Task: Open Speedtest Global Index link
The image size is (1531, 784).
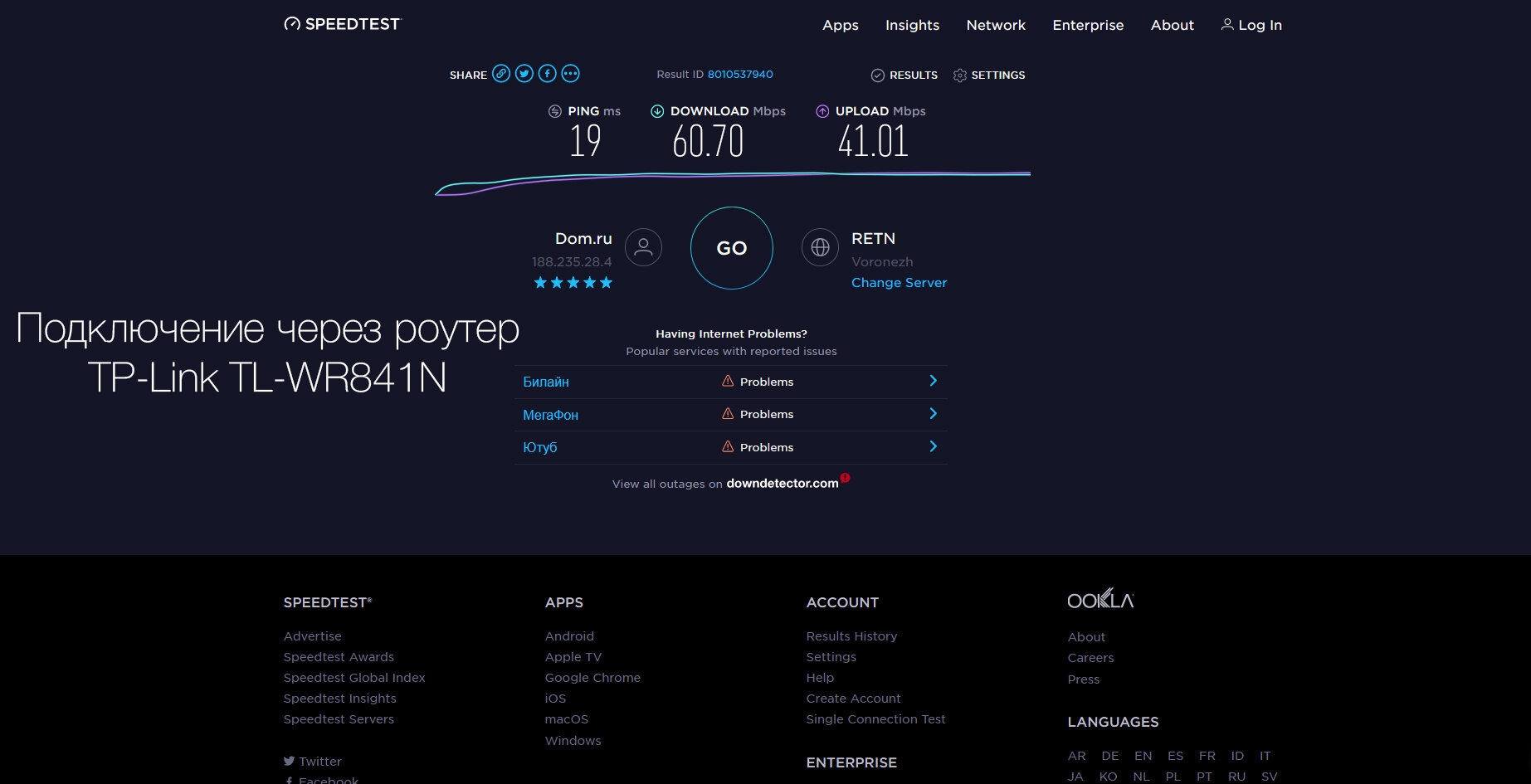Action: [x=354, y=678]
